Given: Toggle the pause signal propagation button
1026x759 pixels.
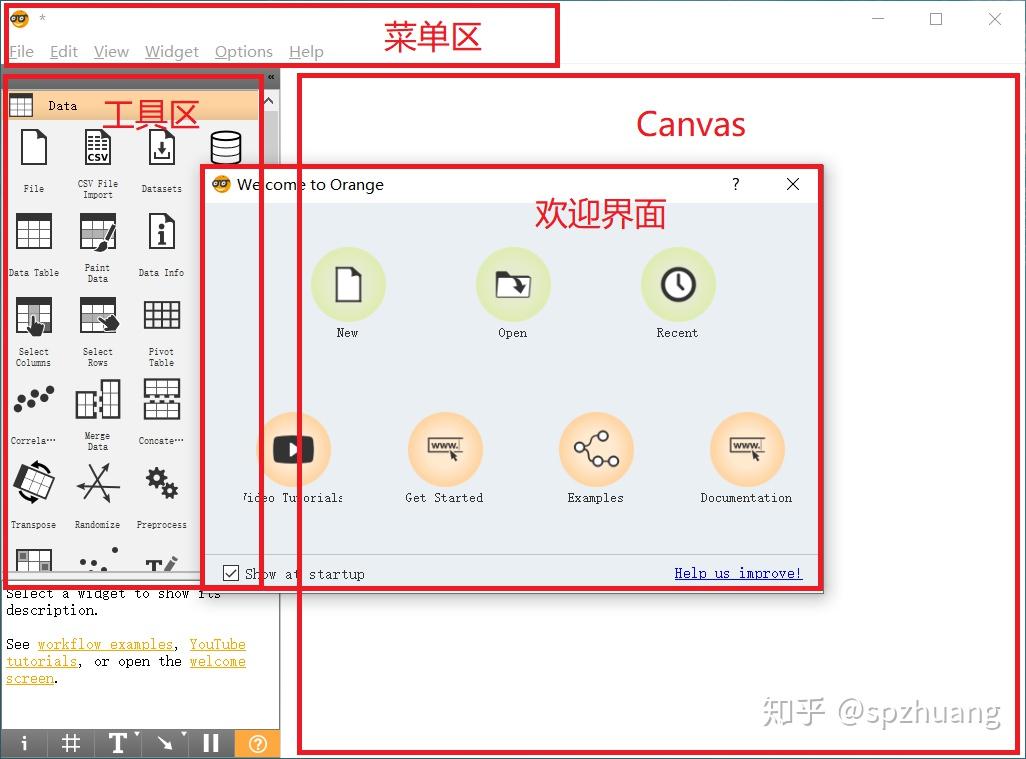Looking at the screenshot, I should tap(210, 743).
